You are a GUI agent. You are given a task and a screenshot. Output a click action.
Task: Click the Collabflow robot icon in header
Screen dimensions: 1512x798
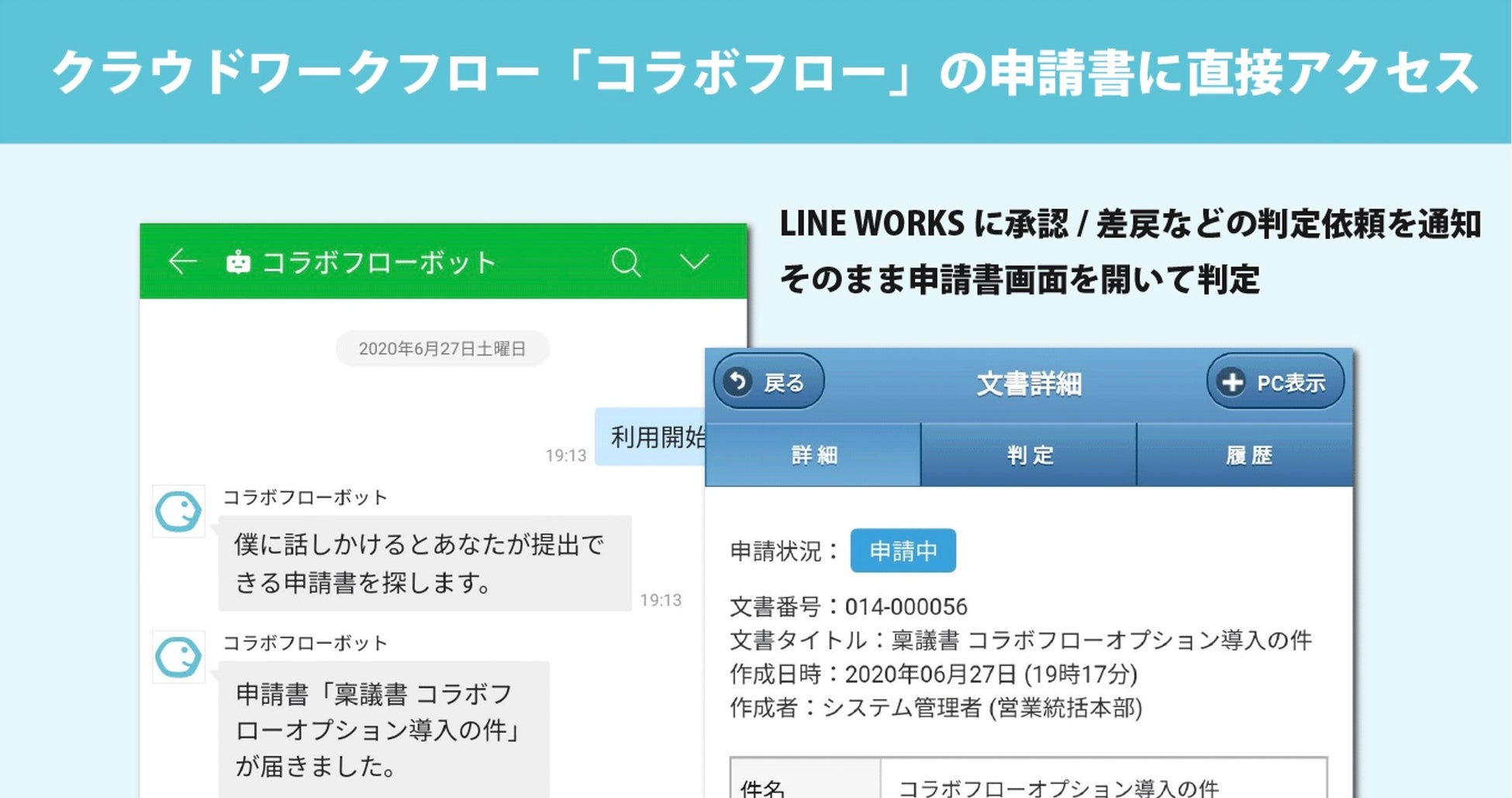click(238, 263)
